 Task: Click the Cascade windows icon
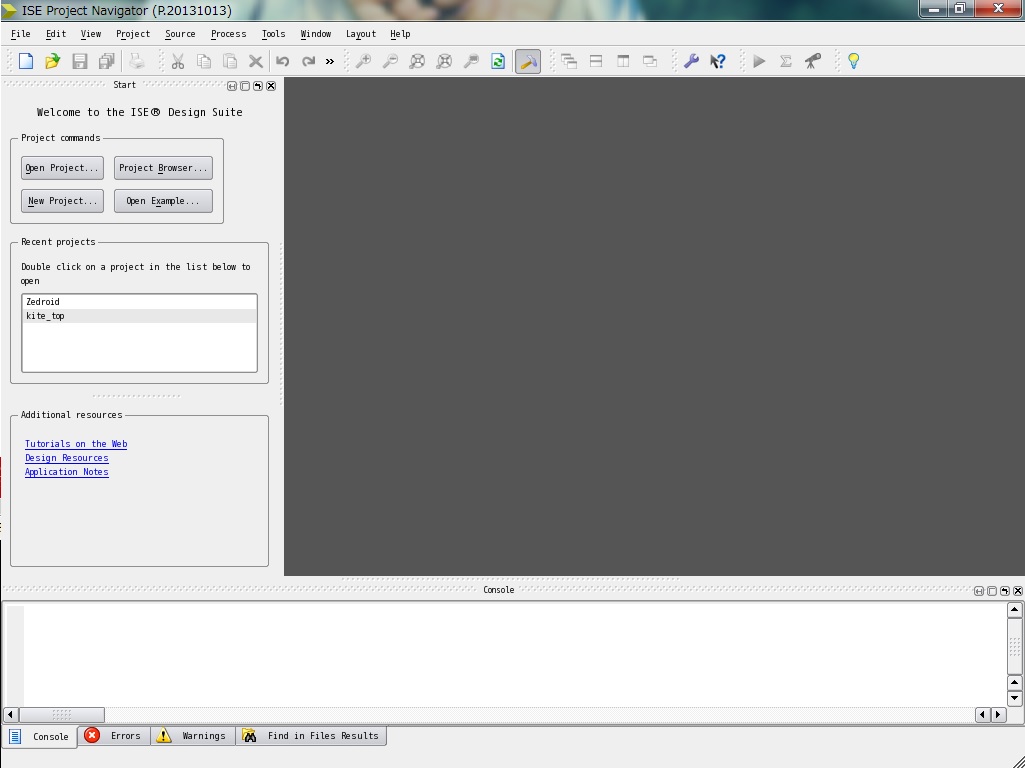tap(569, 61)
